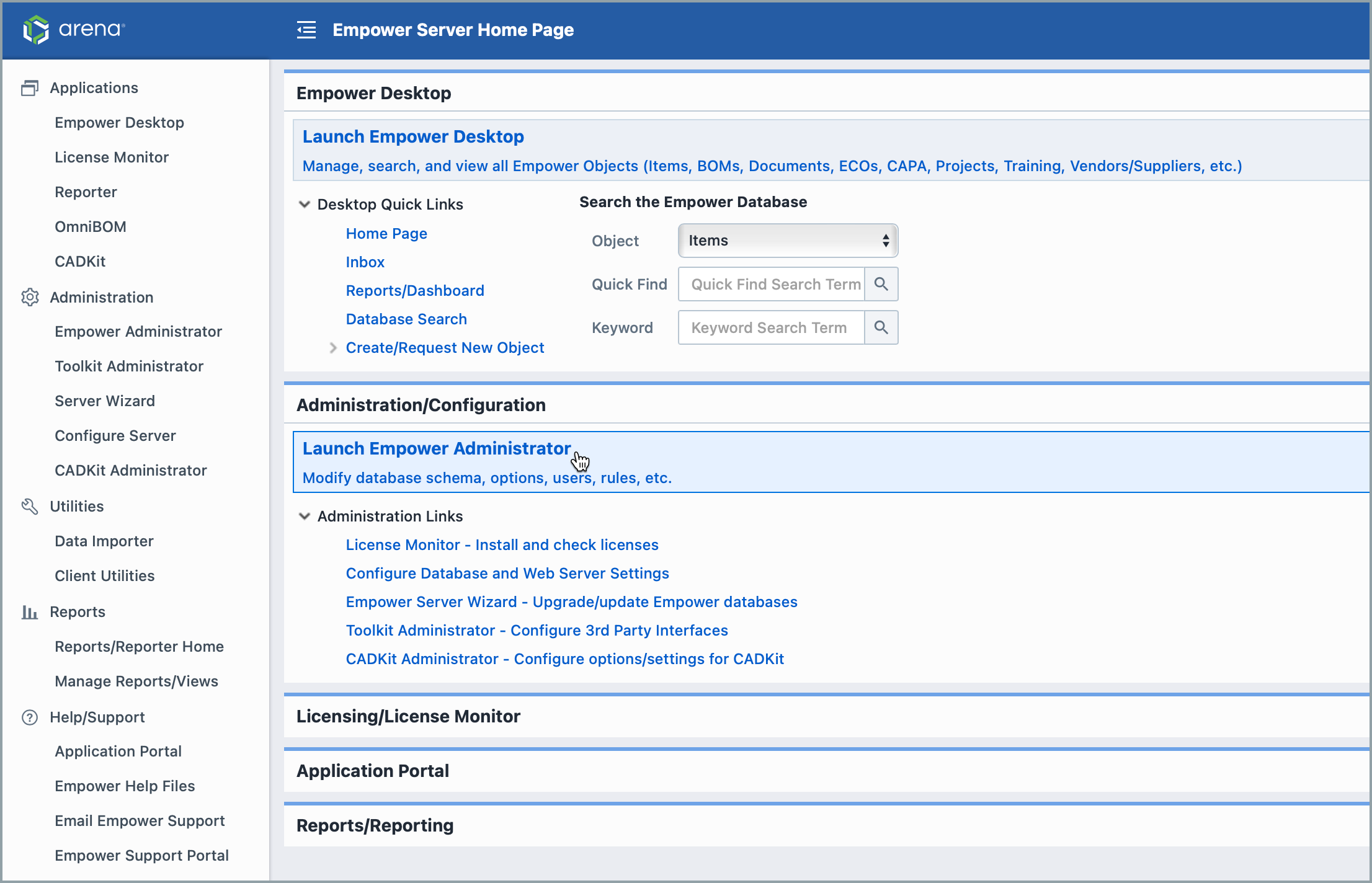The height and width of the screenshot is (883, 1372).
Task: Open Server Wizard in the sidebar
Action: 105,401
